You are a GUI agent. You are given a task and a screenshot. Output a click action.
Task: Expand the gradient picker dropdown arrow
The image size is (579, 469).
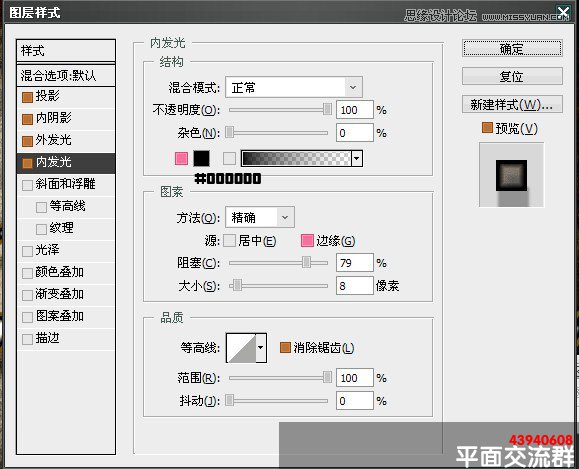357,158
